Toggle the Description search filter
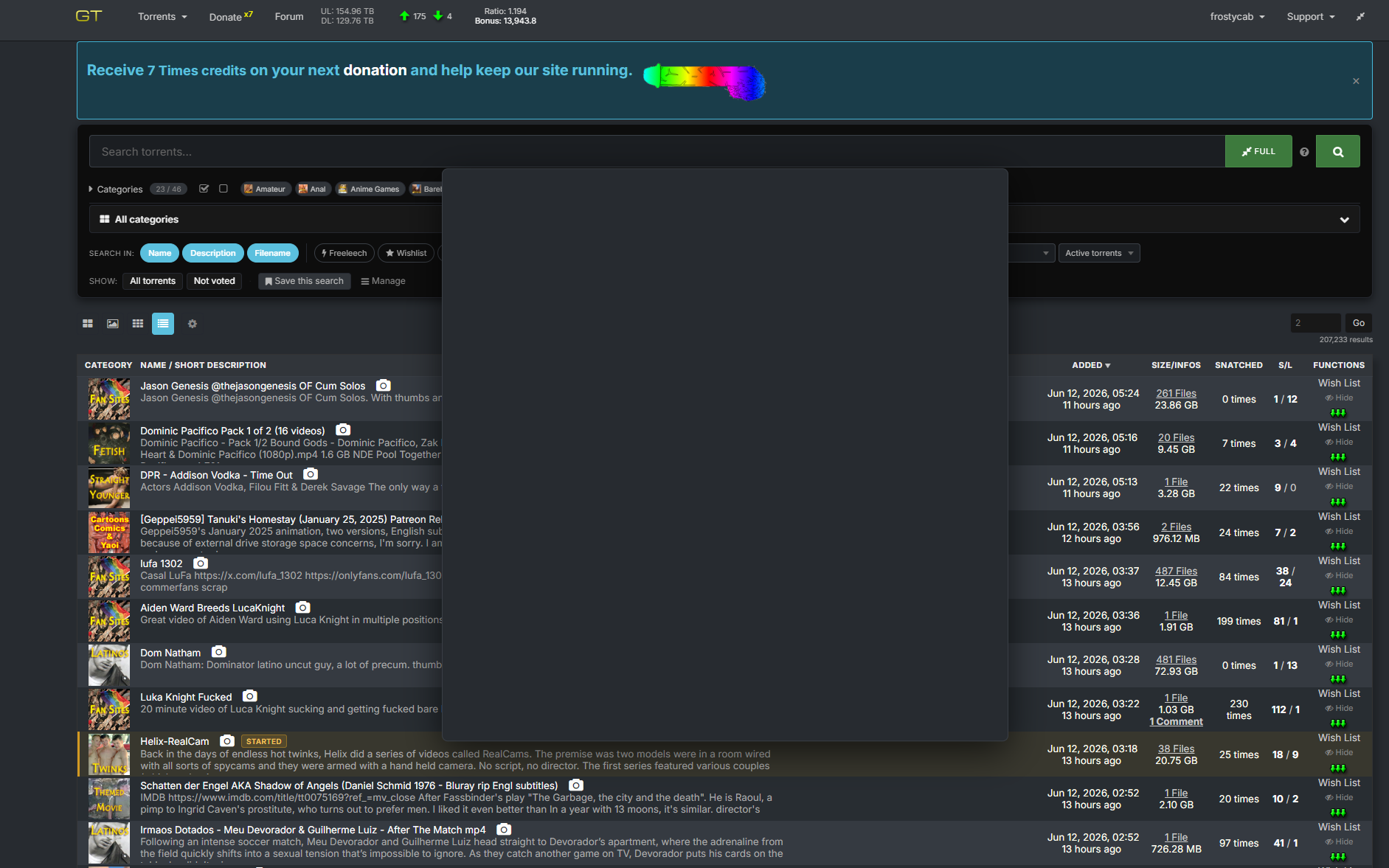This screenshot has height=868, width=1389. click(213, 253)
